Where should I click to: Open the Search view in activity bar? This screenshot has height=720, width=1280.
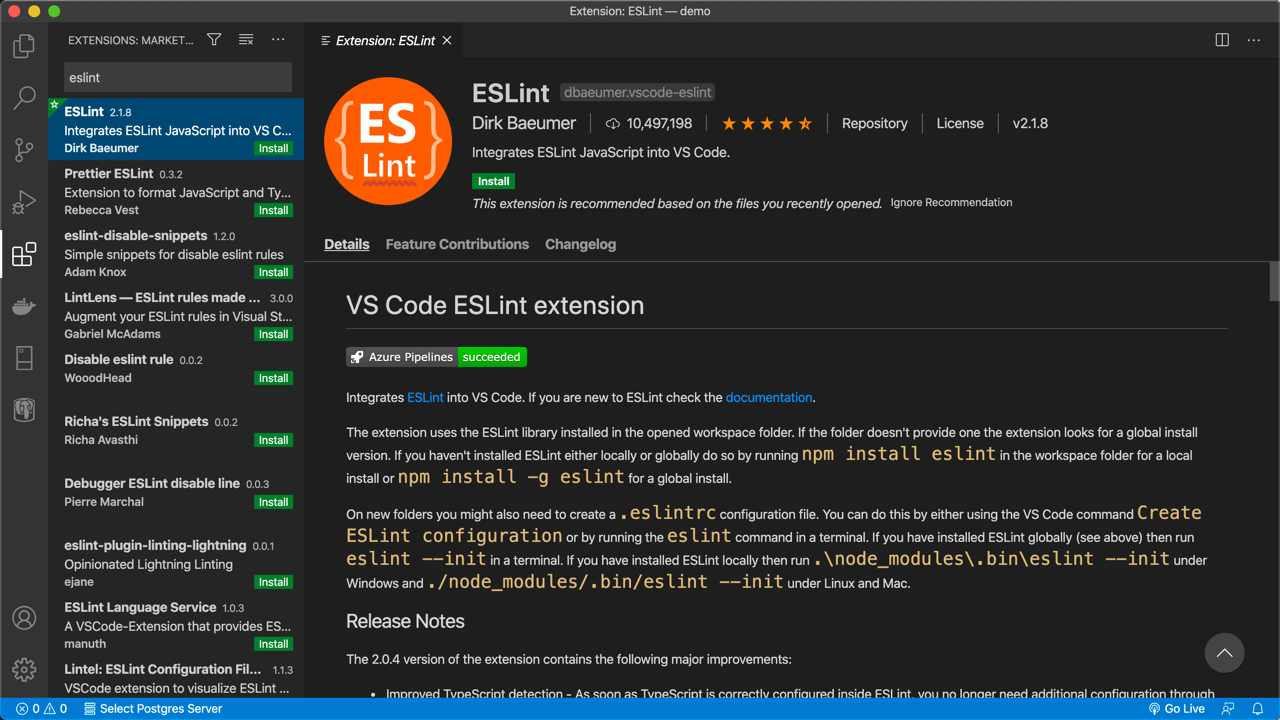click(24, 98)
